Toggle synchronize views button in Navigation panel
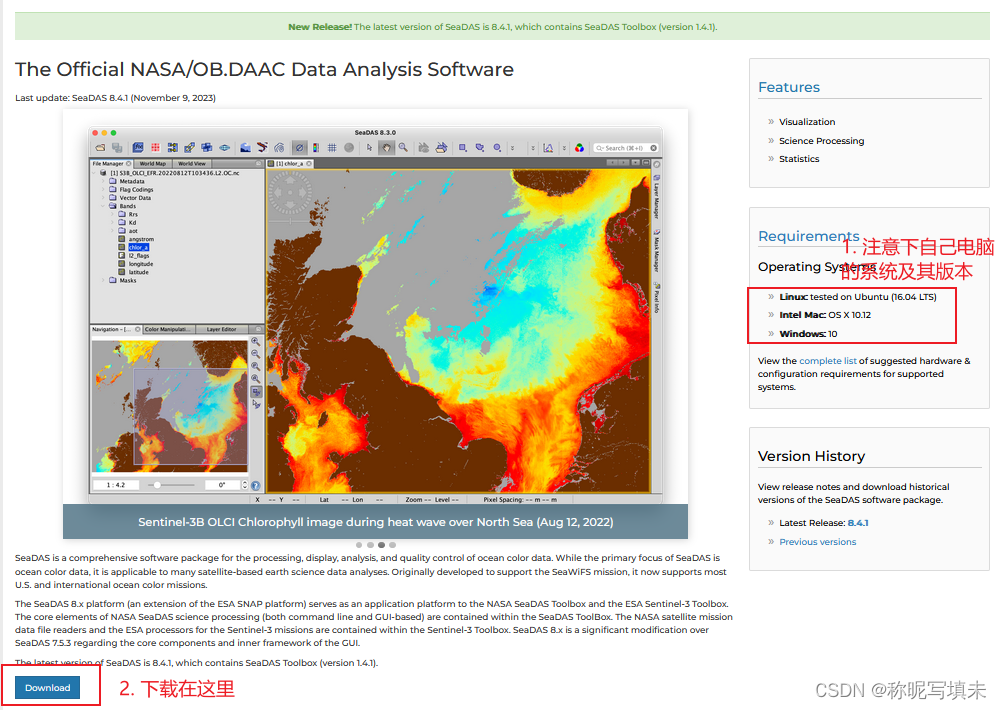The image size is (1002, 710). coord(256,392)
